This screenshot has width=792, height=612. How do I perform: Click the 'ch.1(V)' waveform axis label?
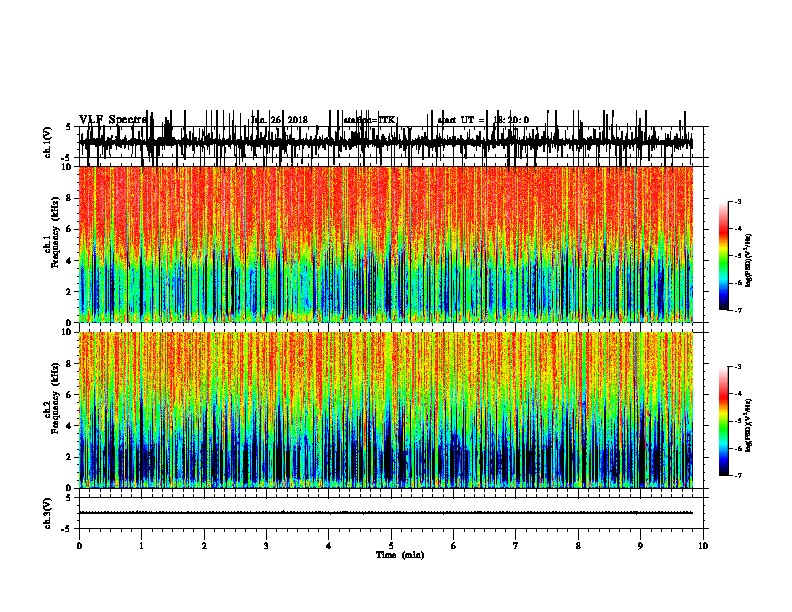[x=47, y=142]
